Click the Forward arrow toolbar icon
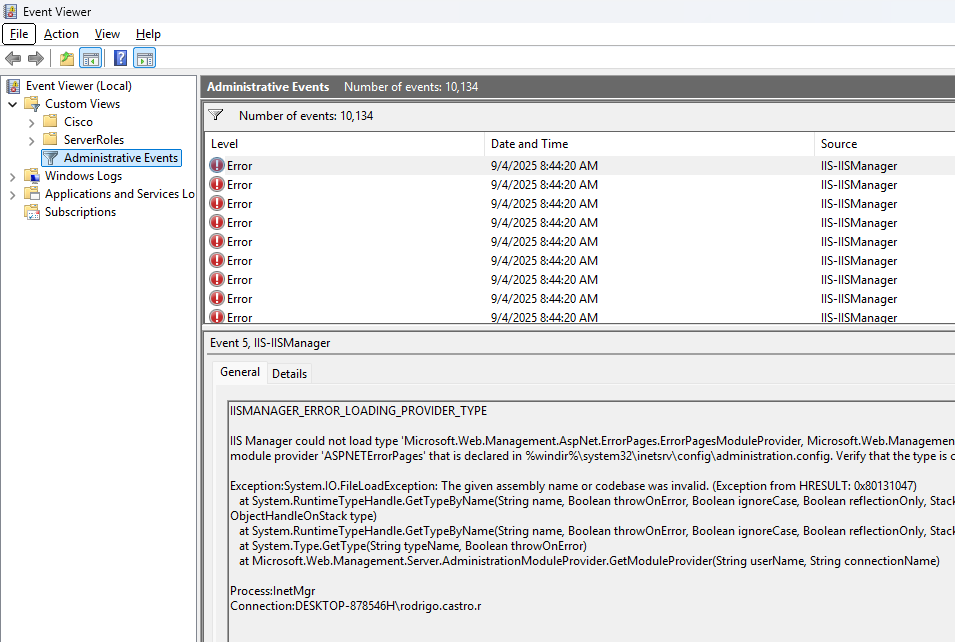The image size is (955, 642). coord(36,58)
